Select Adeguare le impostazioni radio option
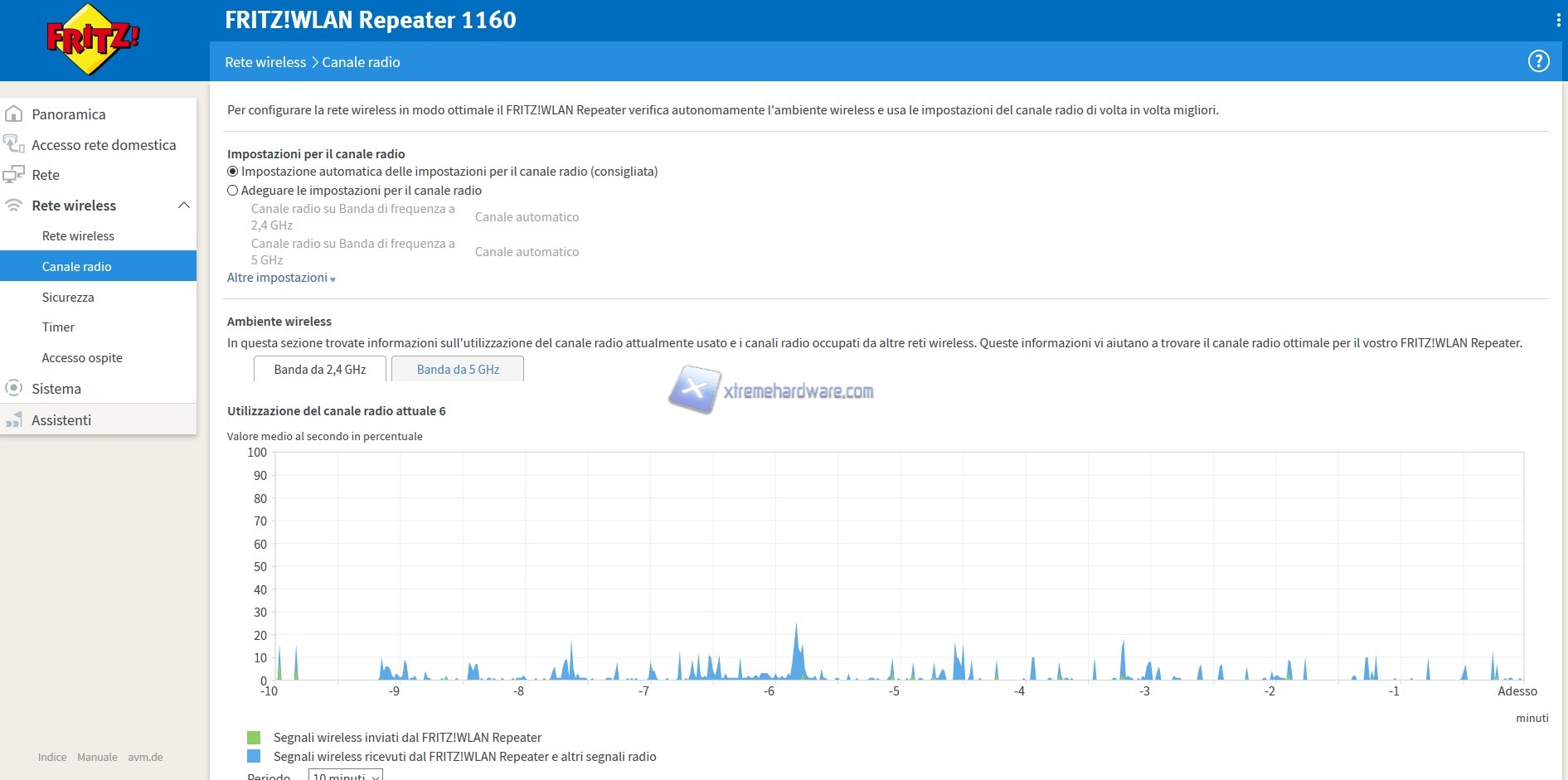The height and width of the screenshot is (780, 1568). [x=233, y=191]
